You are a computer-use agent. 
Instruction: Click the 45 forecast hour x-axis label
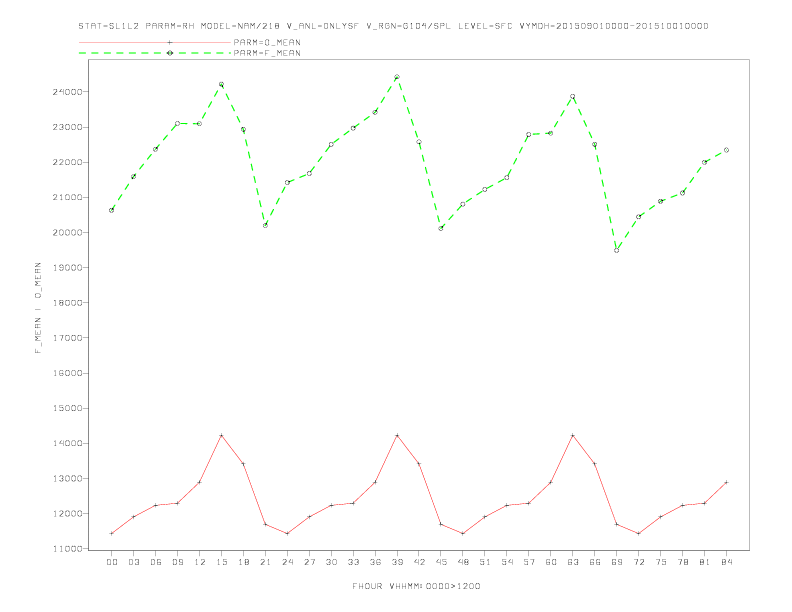coord(441,562)
